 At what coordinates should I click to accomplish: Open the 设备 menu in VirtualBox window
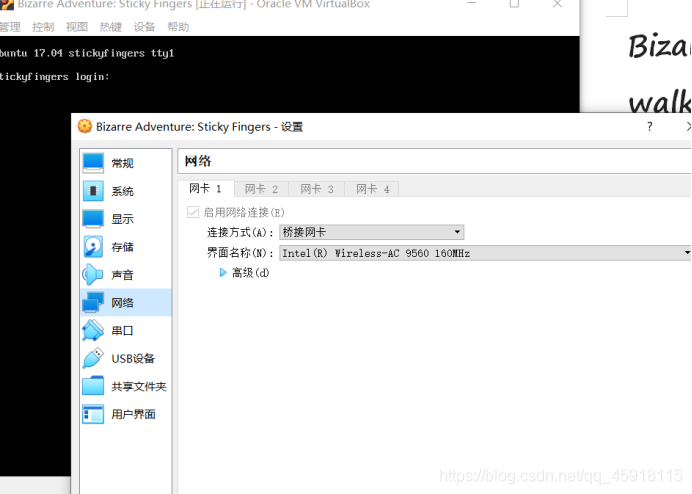click(144, 27)
